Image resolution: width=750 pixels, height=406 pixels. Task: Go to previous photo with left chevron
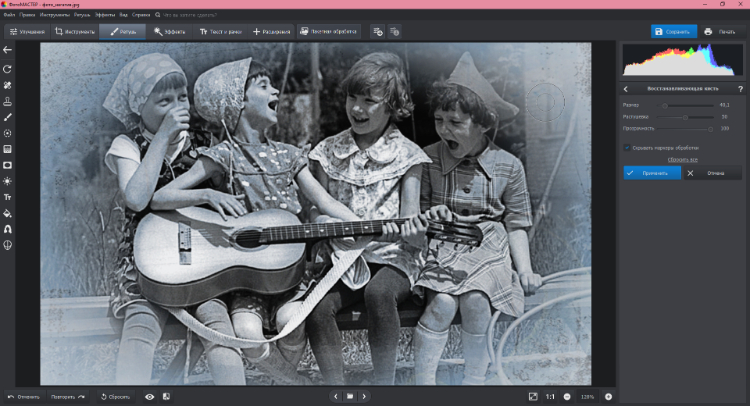(x=335, y=397)
